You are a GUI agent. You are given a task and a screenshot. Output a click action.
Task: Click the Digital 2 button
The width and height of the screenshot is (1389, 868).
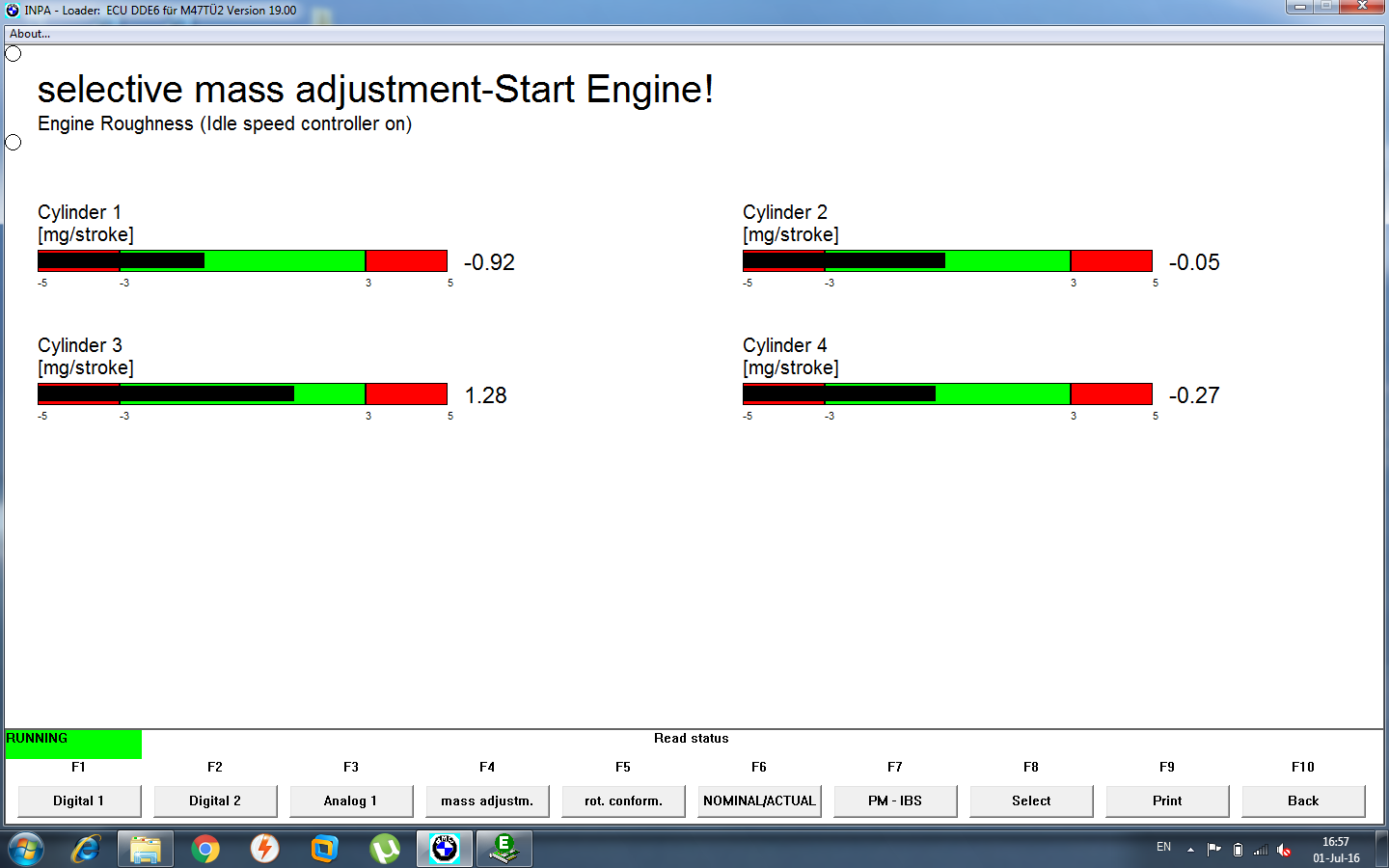215,800
